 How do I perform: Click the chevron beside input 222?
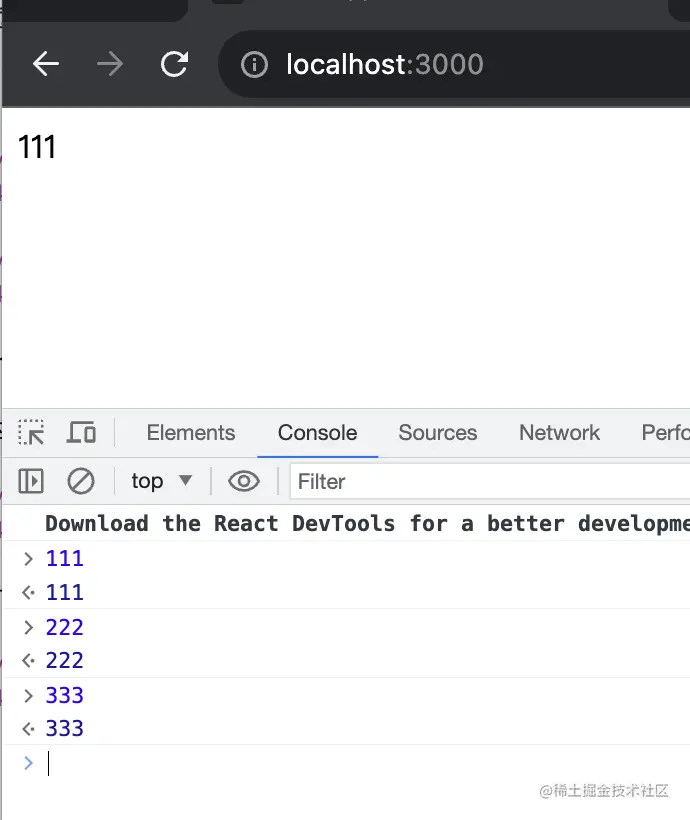[29, 627]
